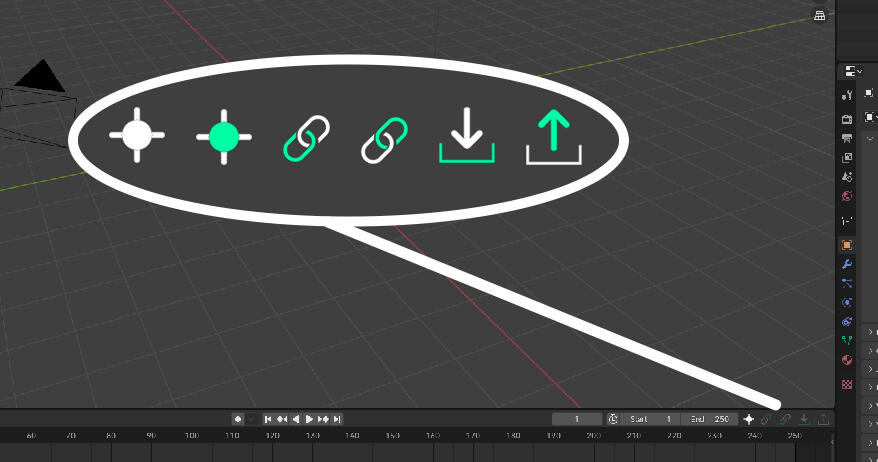The image size is (878, 462).
Task: Click the play animation button
Action: click(x=310, y=419)
